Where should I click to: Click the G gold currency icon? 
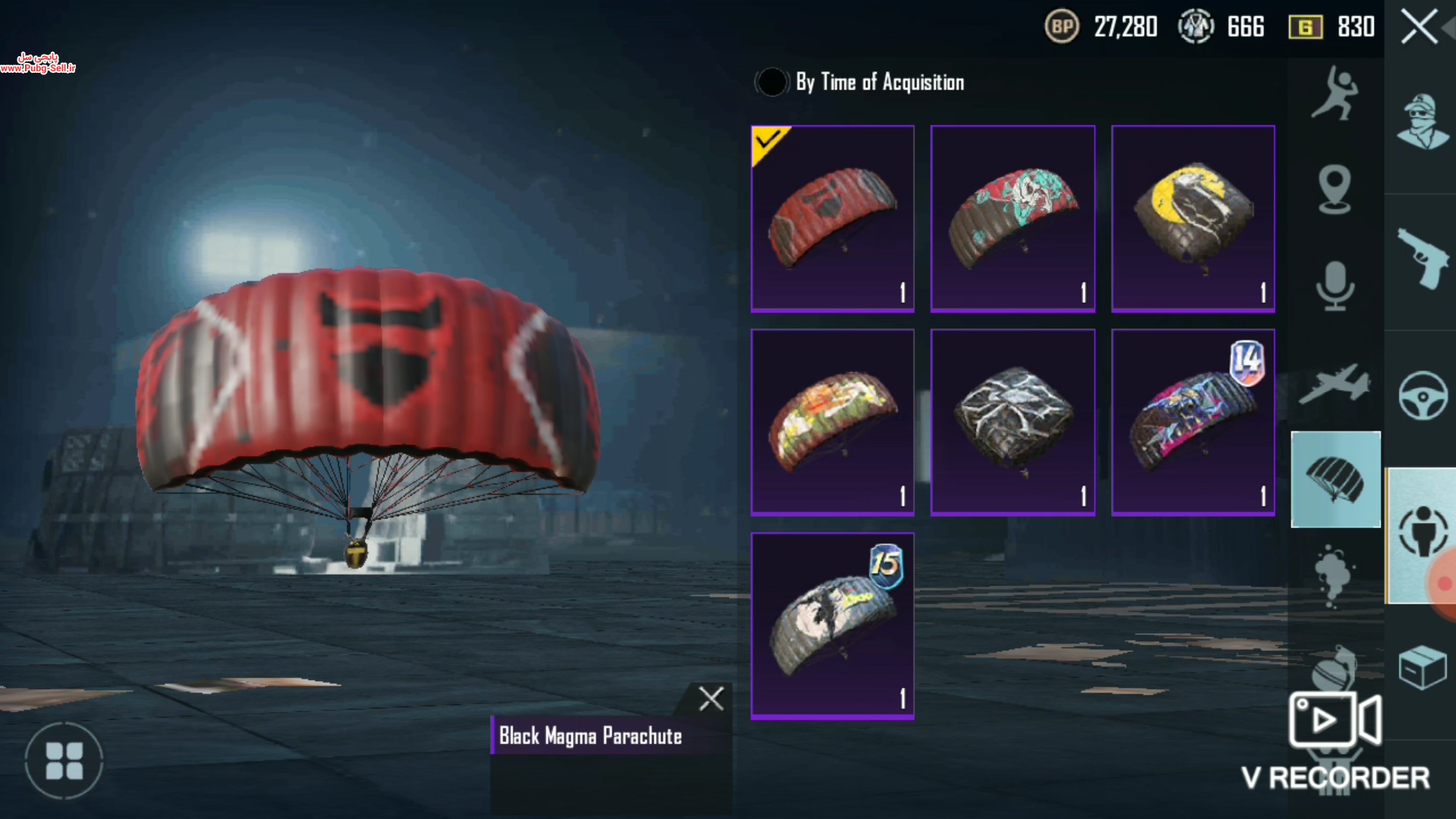pyautogui.click(x=1305, y=27)
